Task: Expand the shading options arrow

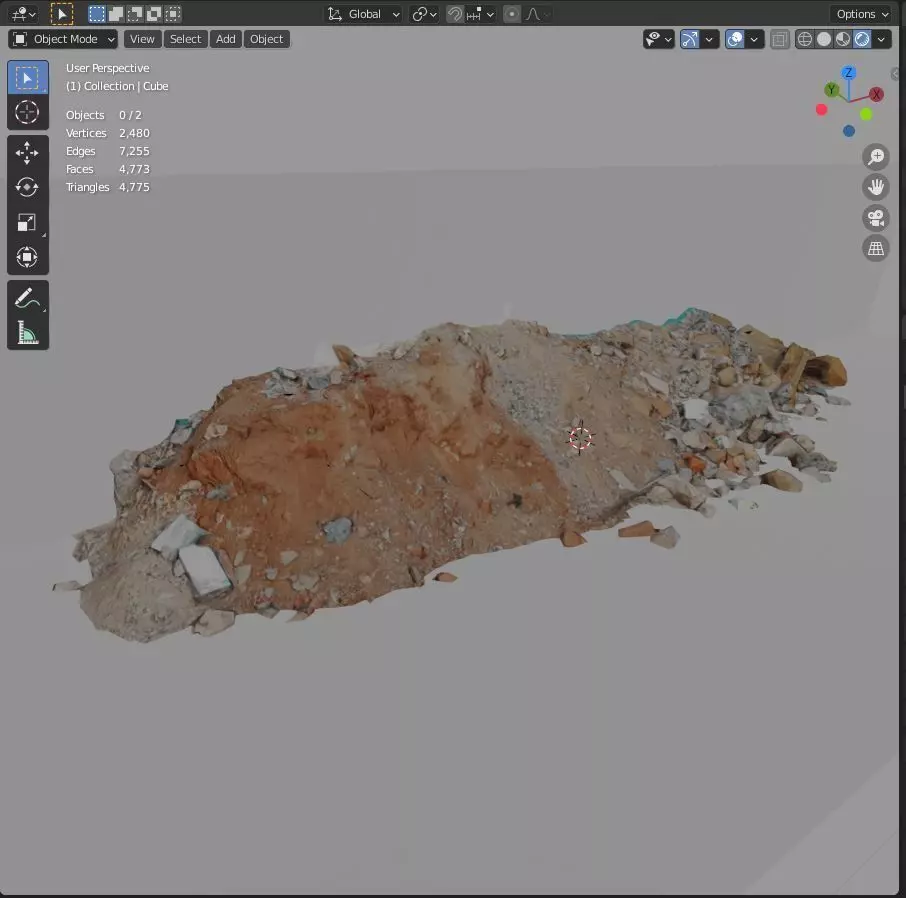Action: [x=881, y=39]
